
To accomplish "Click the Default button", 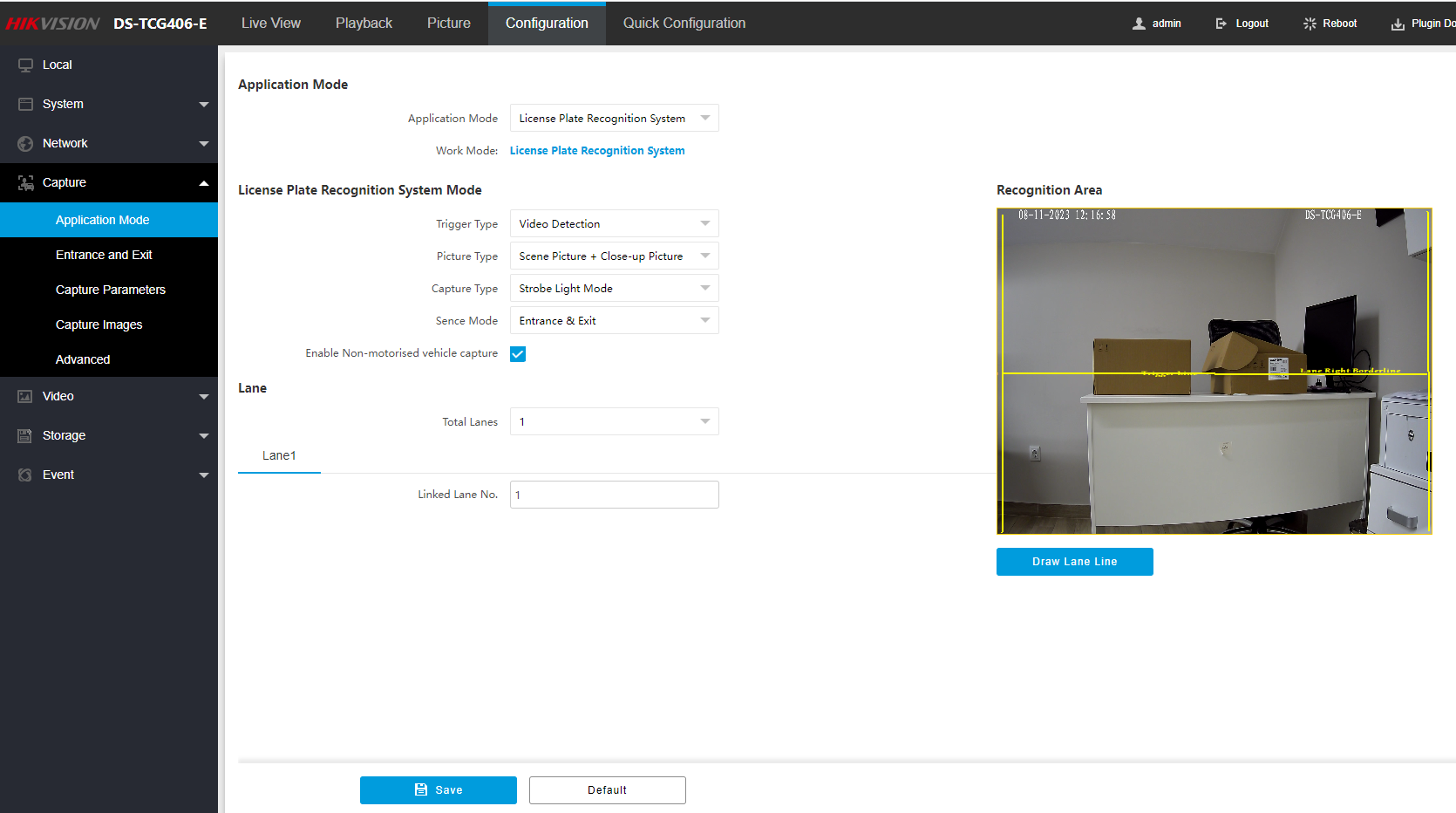I will [x=607, y=790].
